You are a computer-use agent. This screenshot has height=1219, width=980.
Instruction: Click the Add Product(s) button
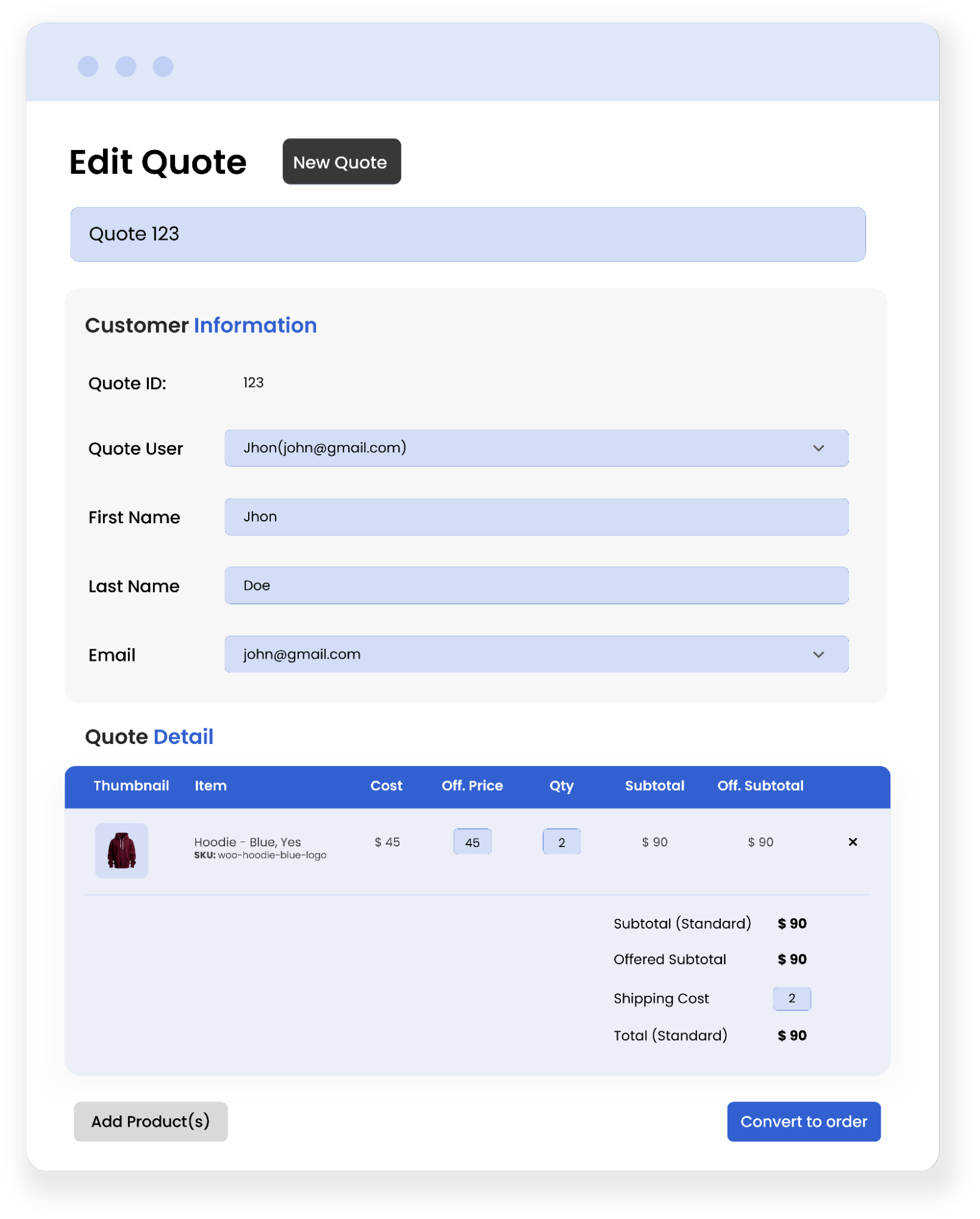[x=151, y=1121]
